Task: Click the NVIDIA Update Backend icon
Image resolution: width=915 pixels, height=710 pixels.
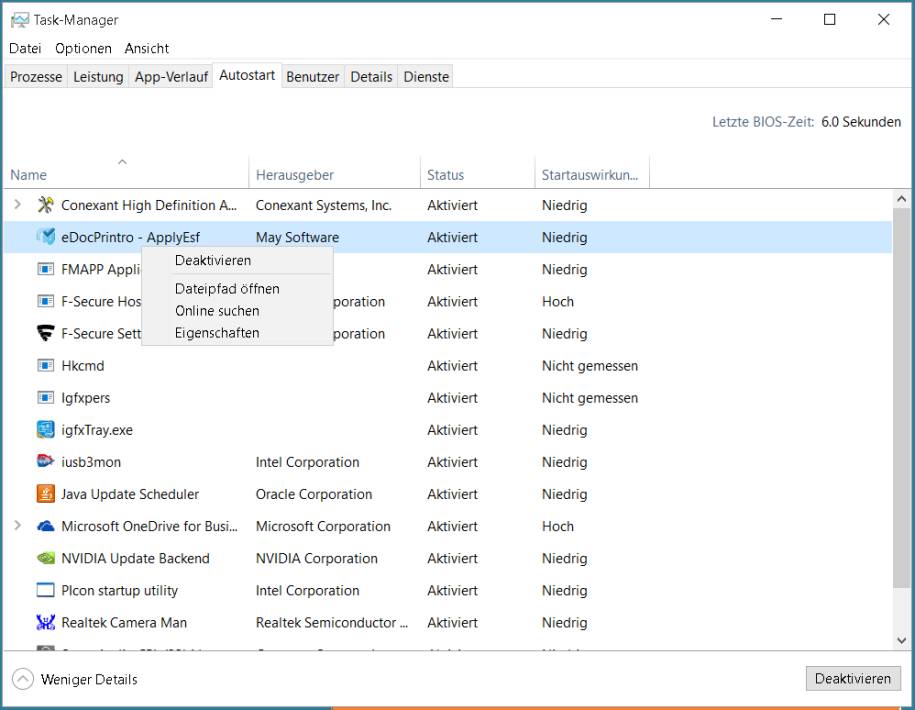Action: [45, 558]
